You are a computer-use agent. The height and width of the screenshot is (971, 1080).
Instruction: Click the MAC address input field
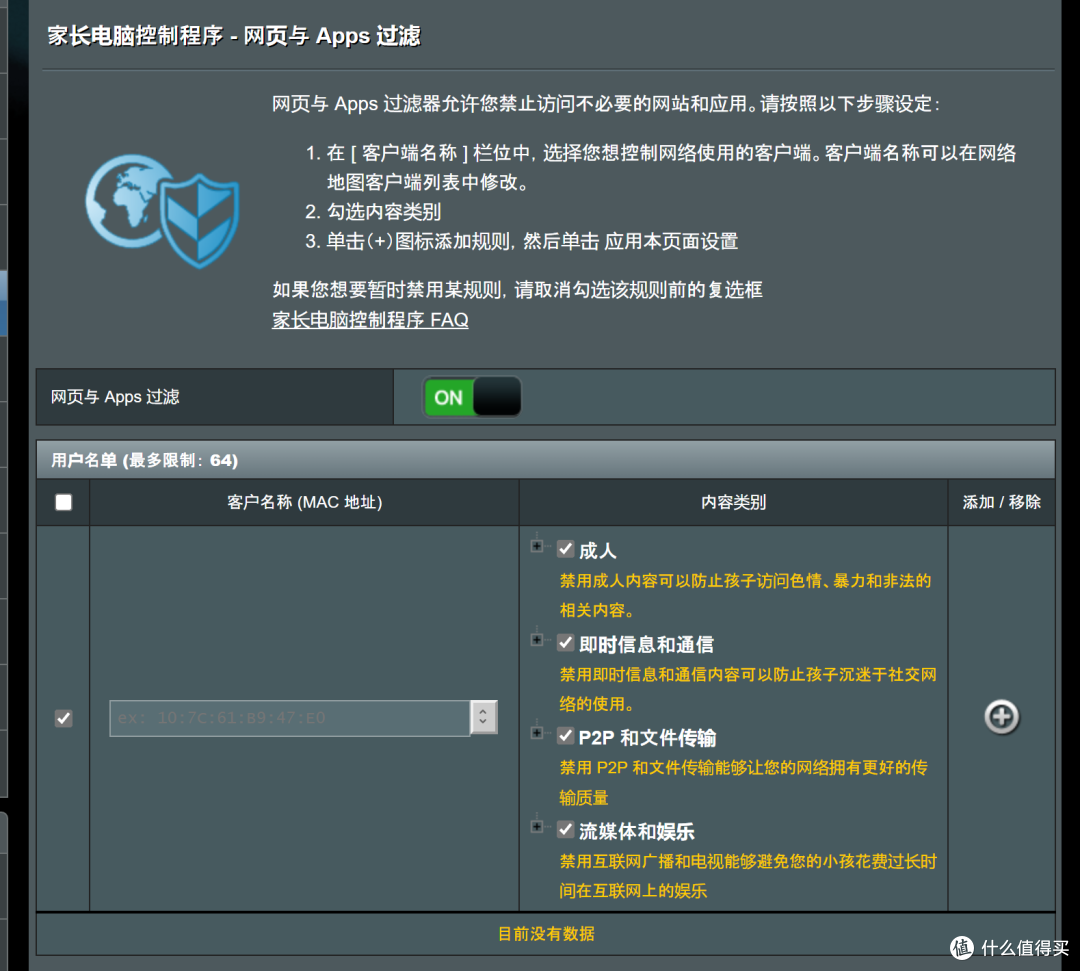point(290,718)
